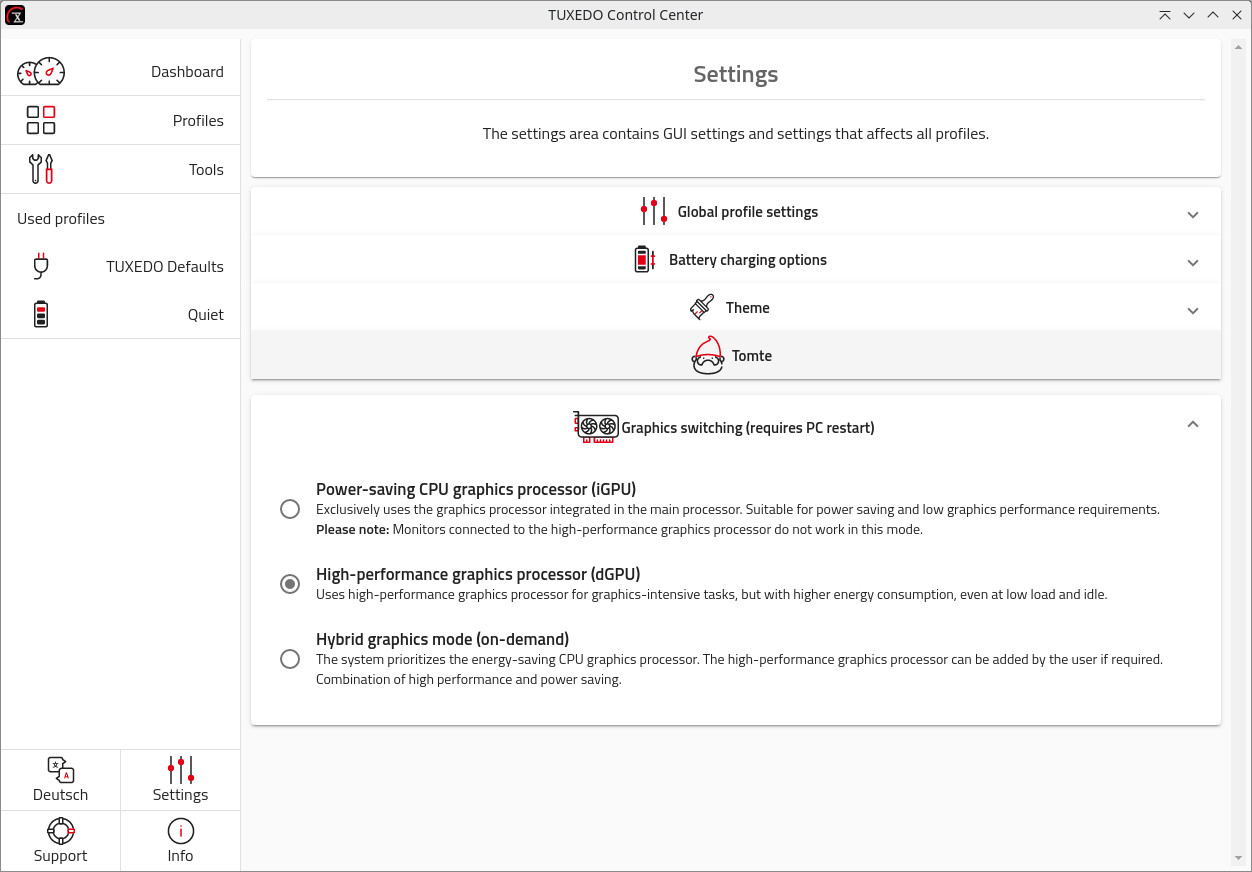Click the Dashboard gauges icon
The width and height of the screenshot is (1252, 872).
41,72
